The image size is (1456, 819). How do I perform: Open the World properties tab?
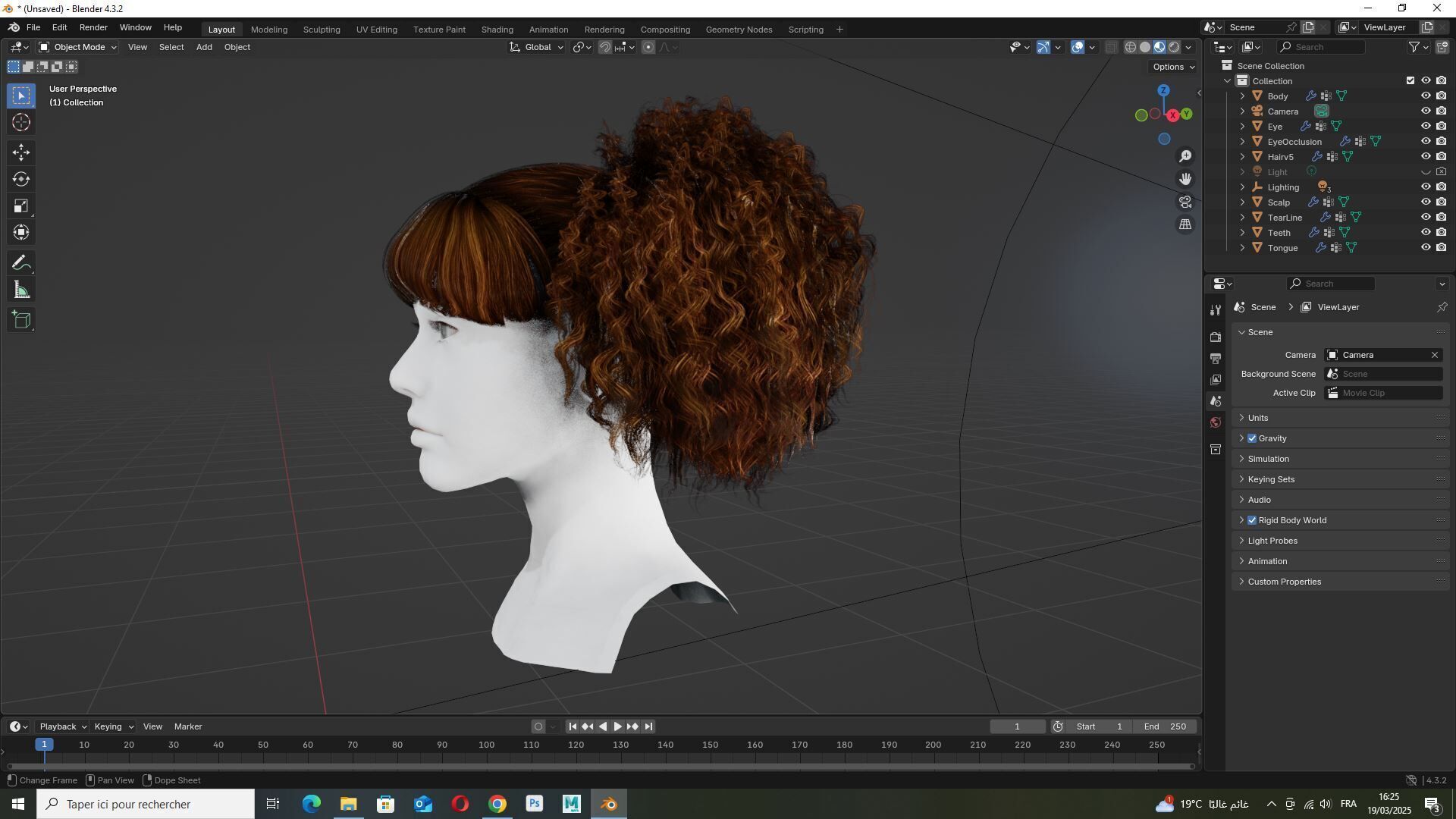point(1216,422)
